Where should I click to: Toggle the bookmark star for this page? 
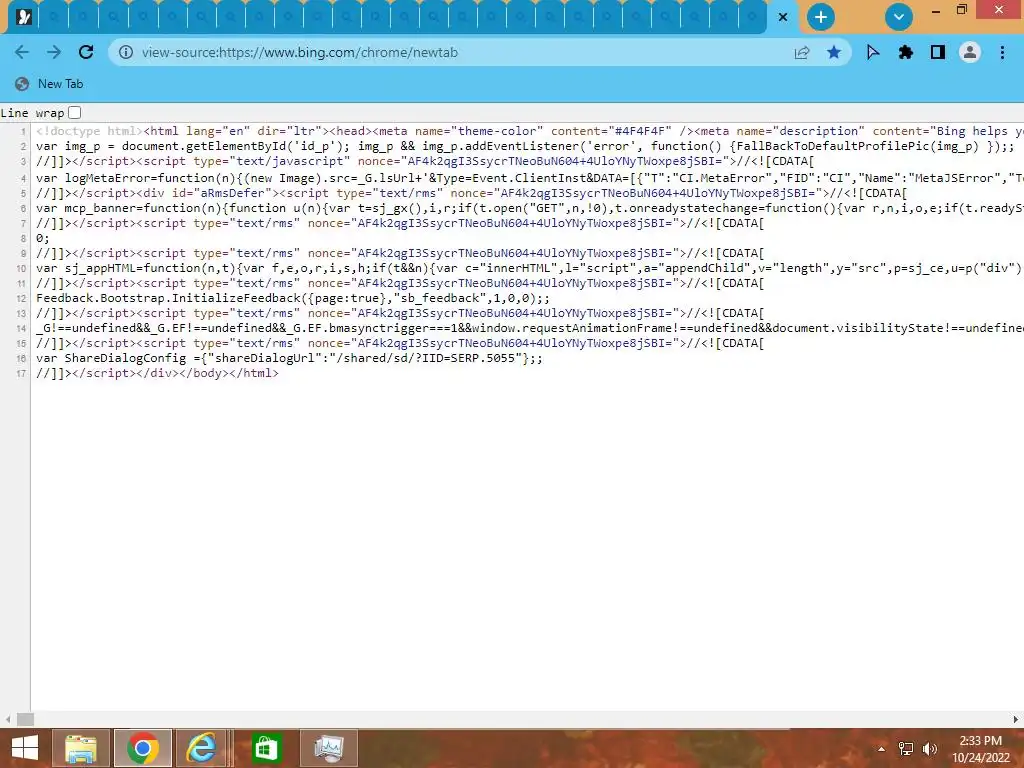click(833, 52)
